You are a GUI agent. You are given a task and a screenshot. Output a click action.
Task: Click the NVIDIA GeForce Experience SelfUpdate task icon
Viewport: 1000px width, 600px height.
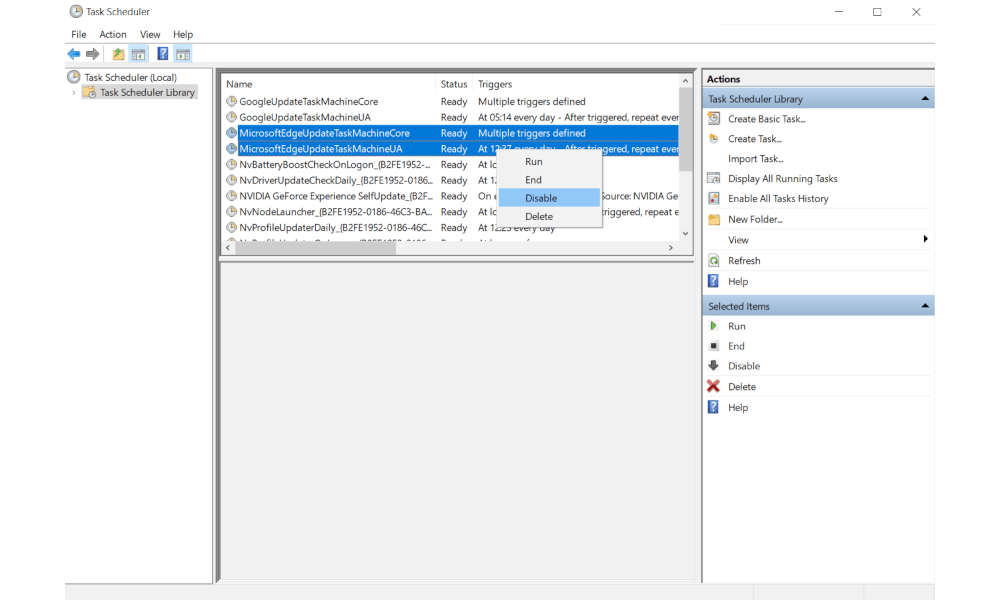(232, 196)
